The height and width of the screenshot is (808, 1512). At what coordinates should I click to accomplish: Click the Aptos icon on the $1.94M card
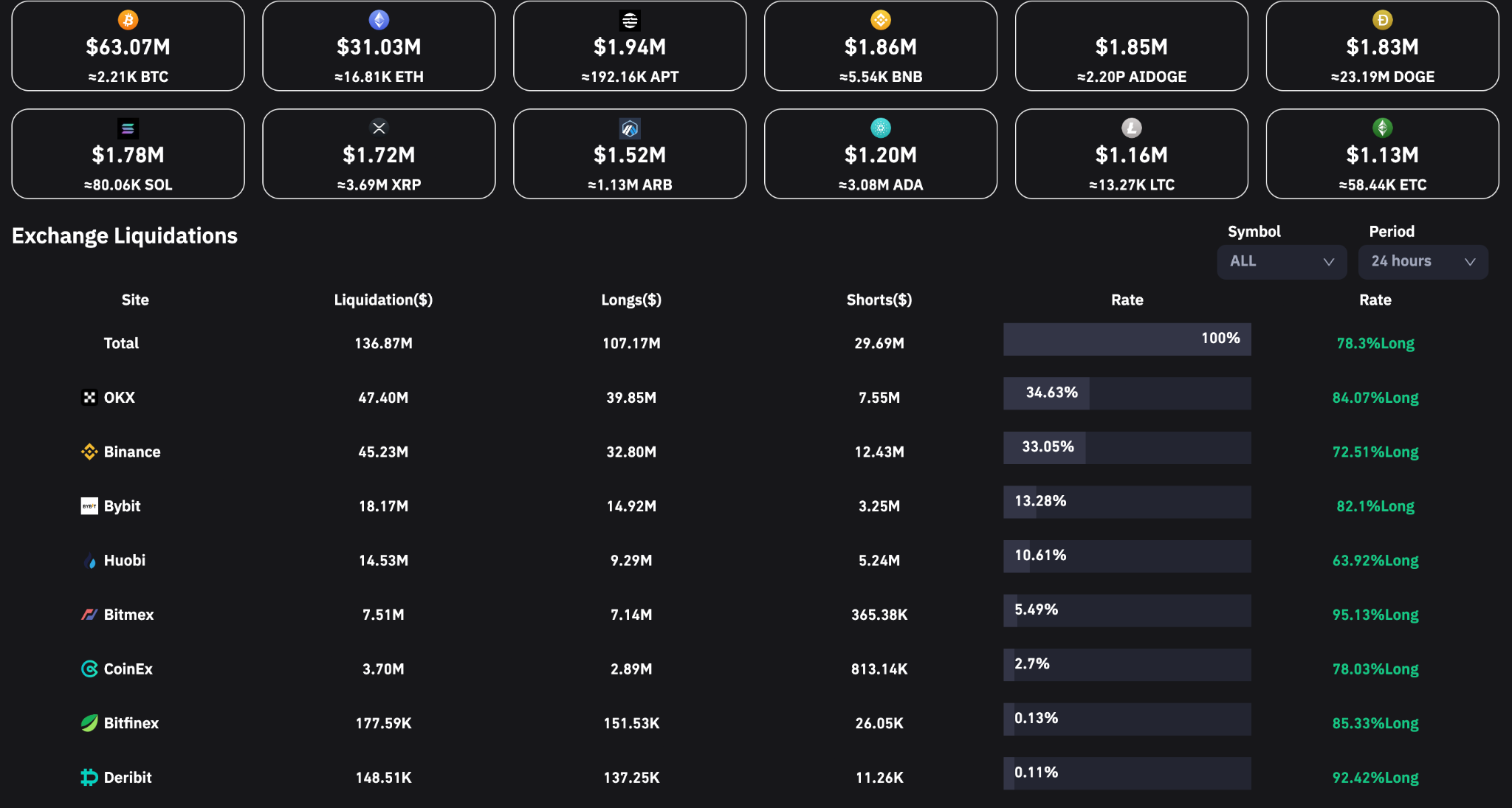tap(630, 20)
